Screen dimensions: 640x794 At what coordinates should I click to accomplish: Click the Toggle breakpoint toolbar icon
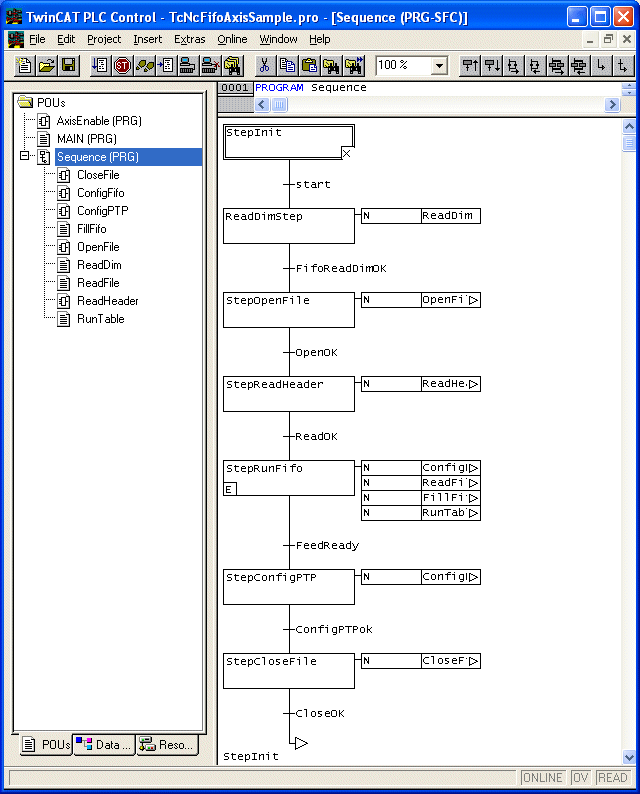pyautogui.click(x=166, y=66)
